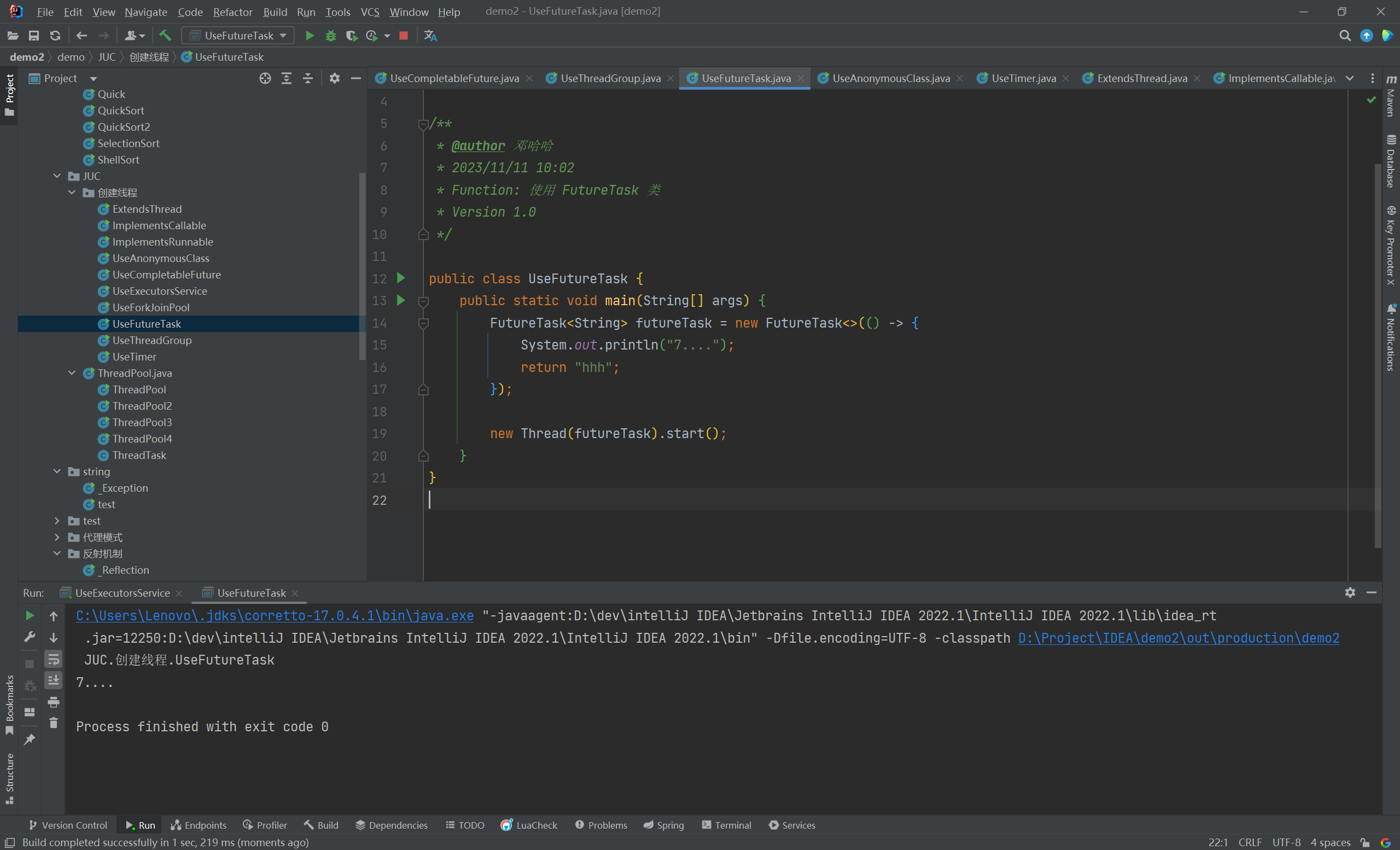Pin the Run tab with pin icon
Screen dimensions: 1400x850
30,738
